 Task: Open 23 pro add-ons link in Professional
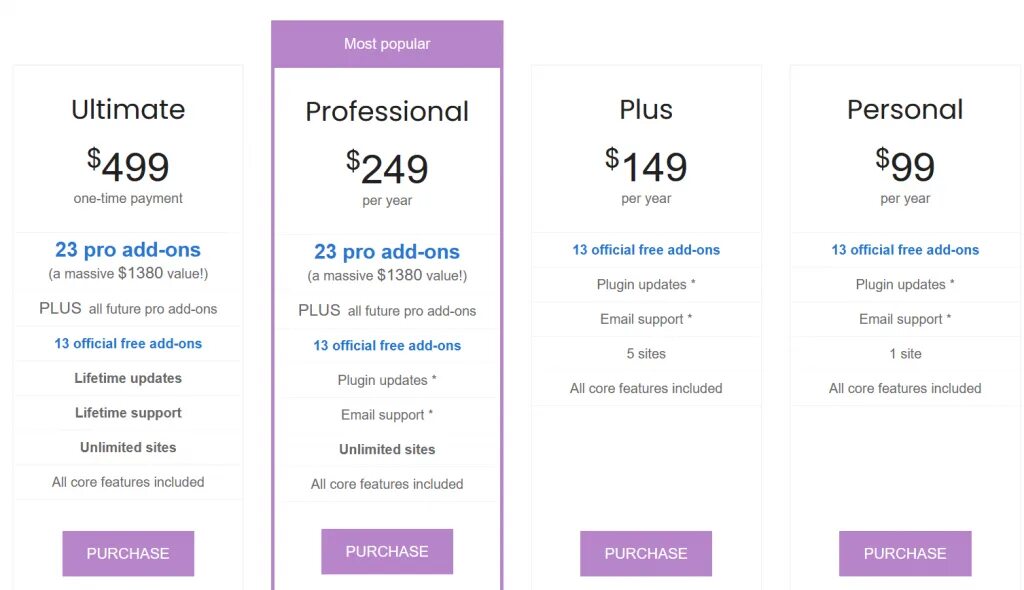click(387, 252)
